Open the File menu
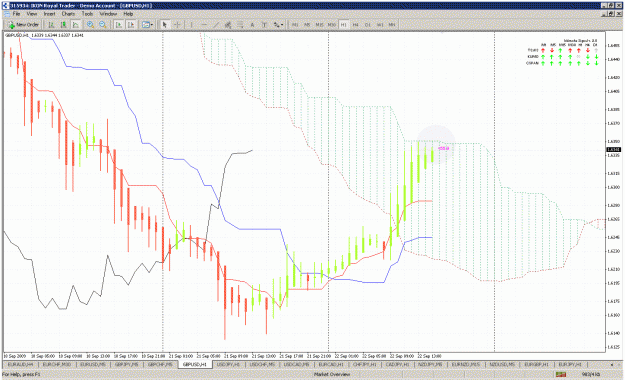 (x=16, y=14)
